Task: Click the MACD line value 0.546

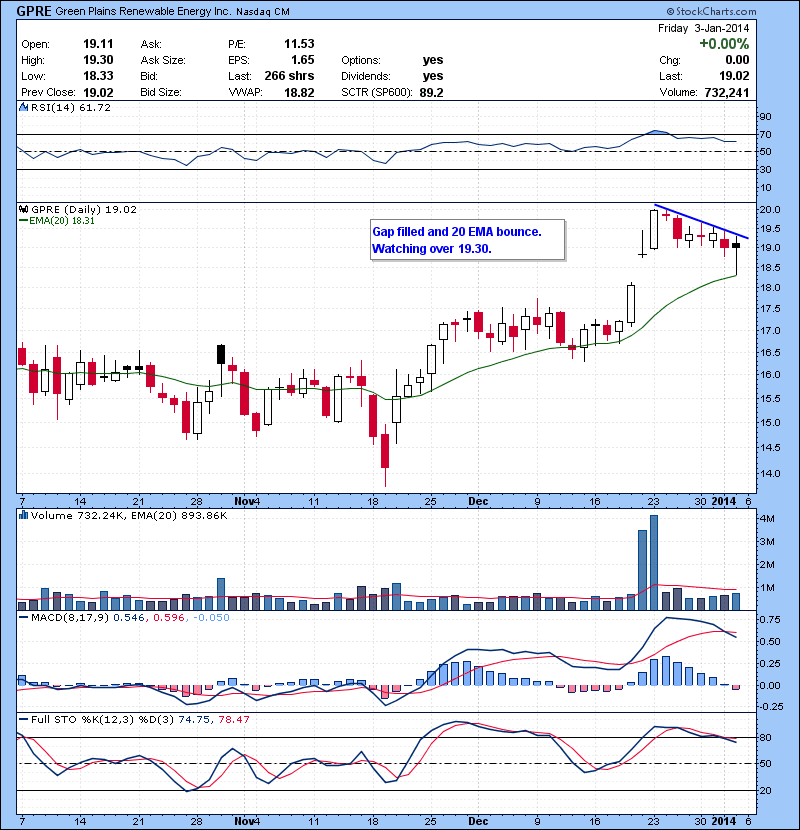Action: [x=129, y=617]
